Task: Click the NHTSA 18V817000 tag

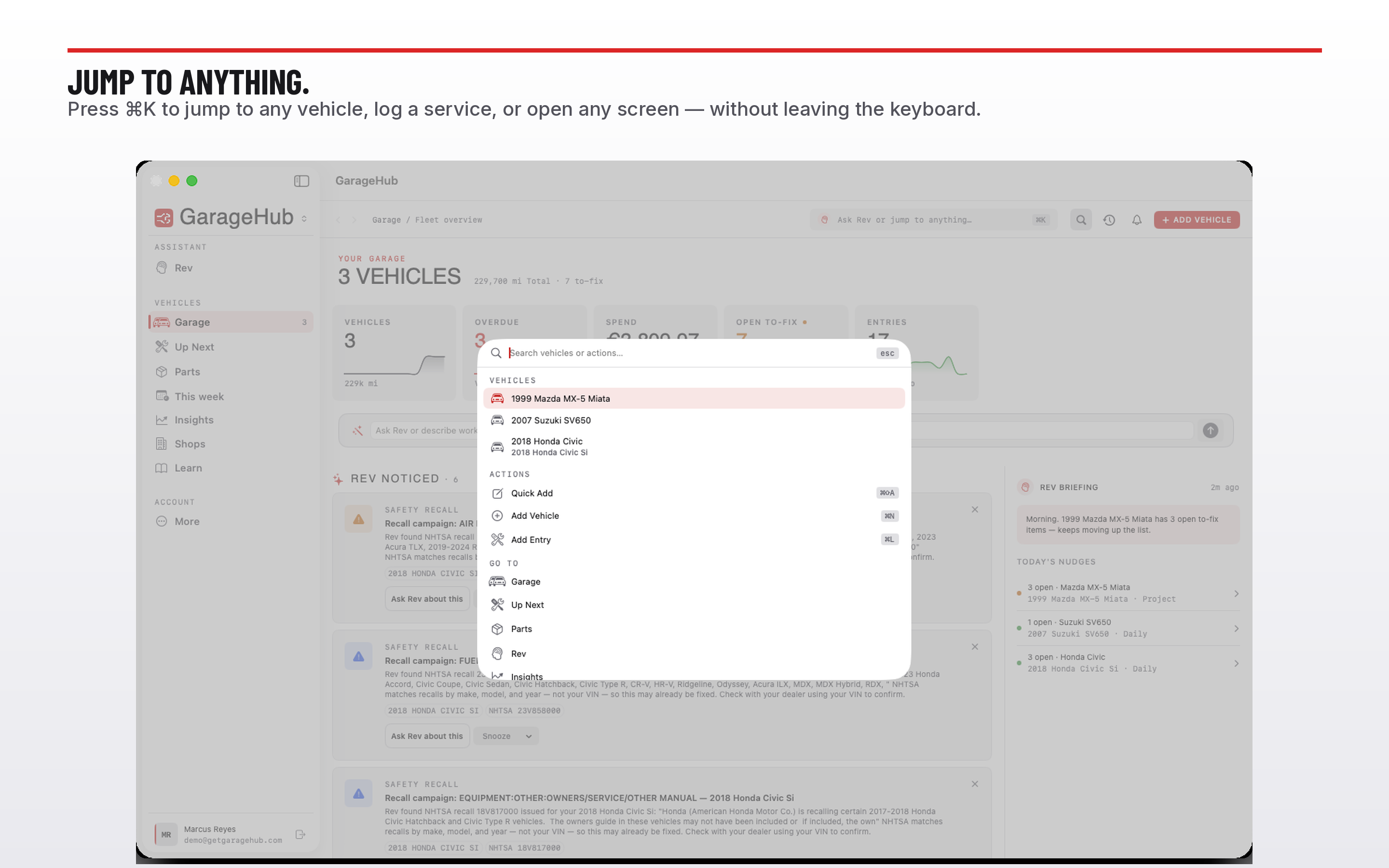Action: coord(525,848)
